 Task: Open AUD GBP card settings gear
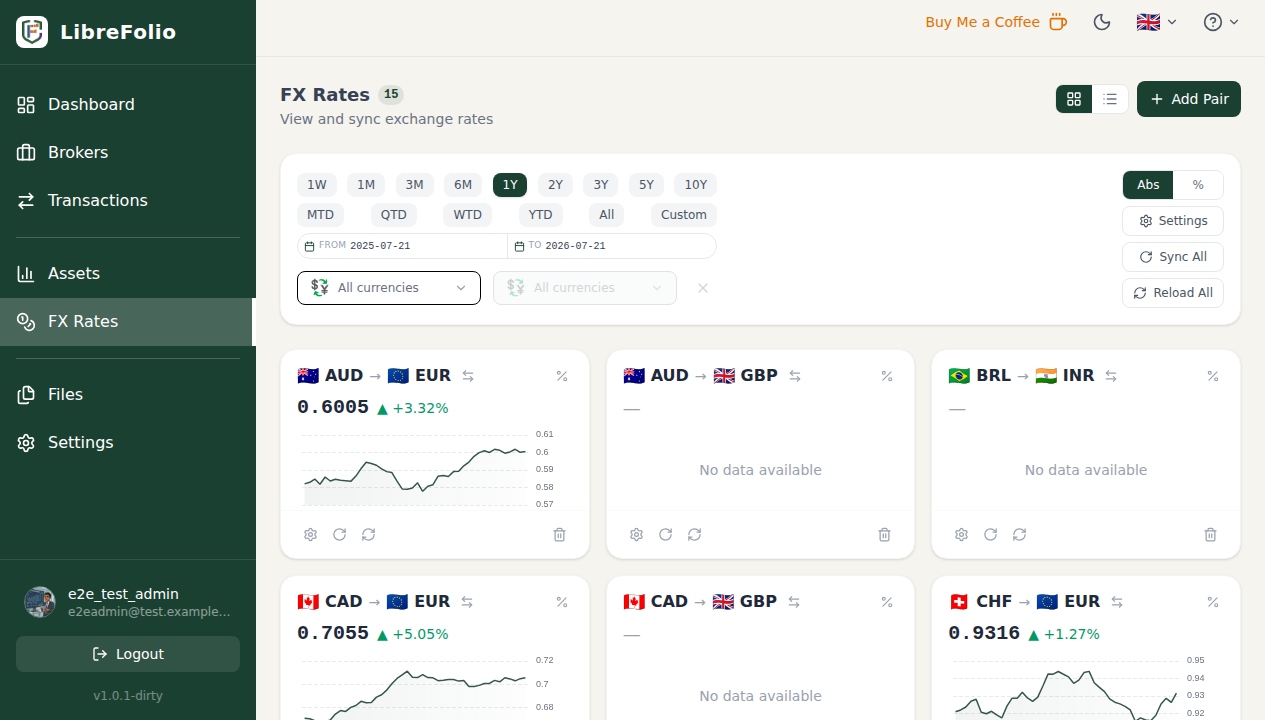pos(636,535)
